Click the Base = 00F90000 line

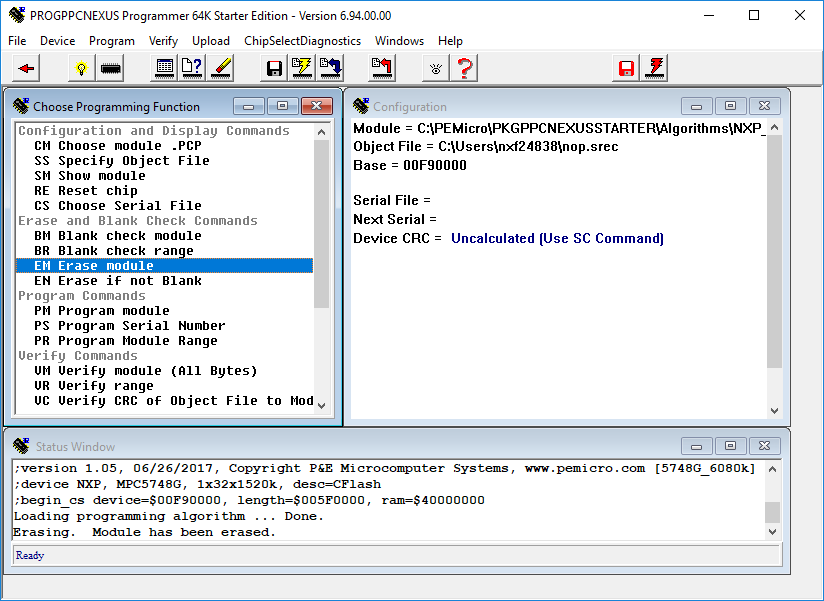[410, 165]
